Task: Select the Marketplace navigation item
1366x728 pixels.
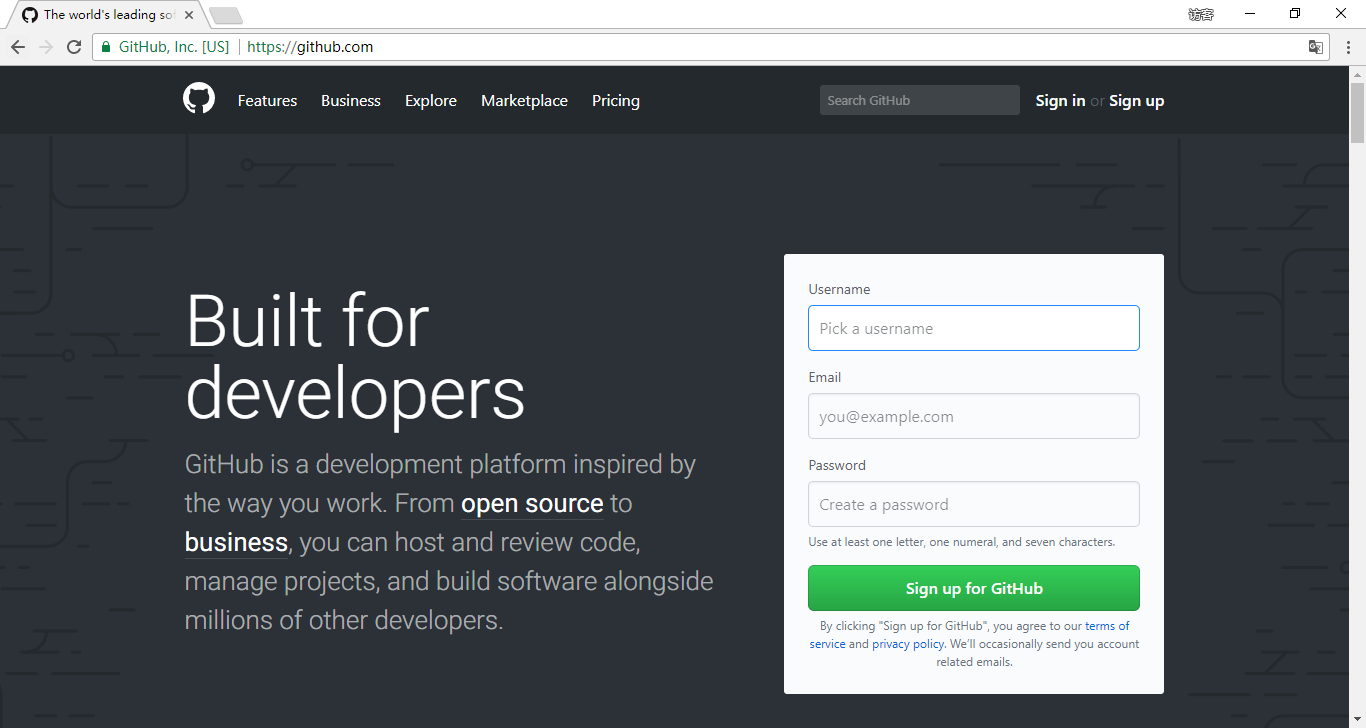Action: [x=524, y=100]
